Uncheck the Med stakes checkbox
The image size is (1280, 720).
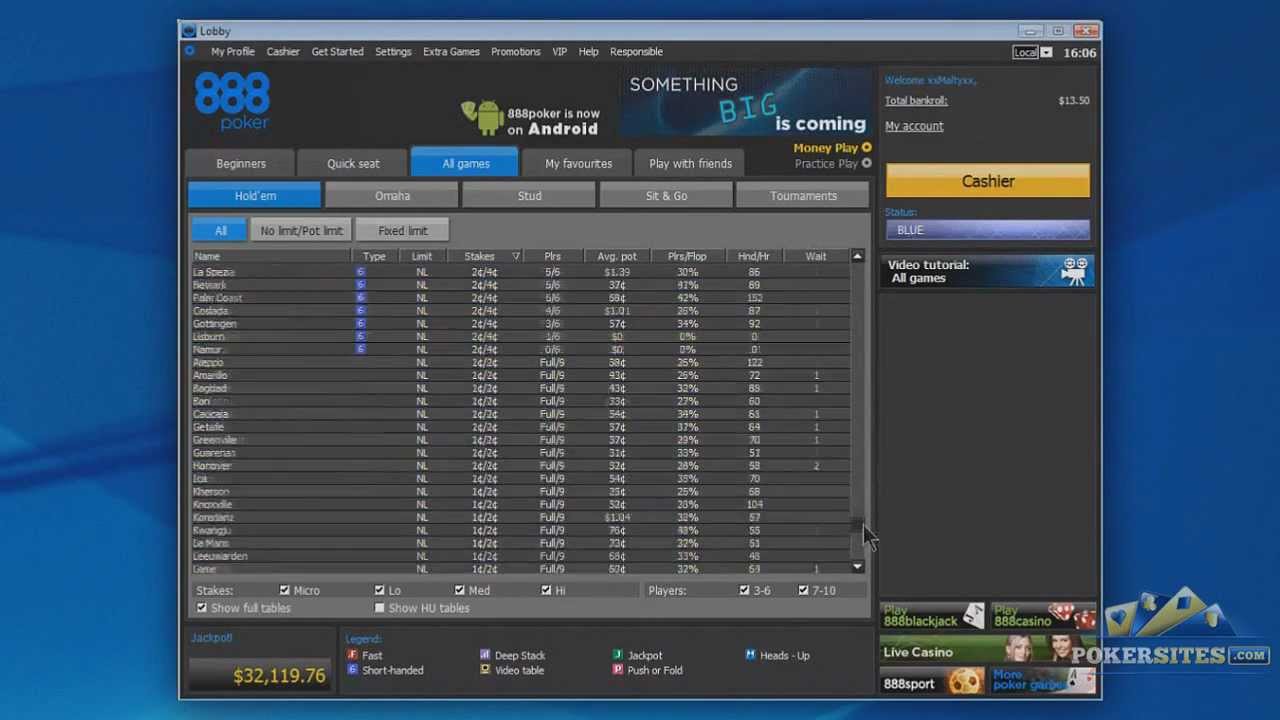click(x=459, y=590)
